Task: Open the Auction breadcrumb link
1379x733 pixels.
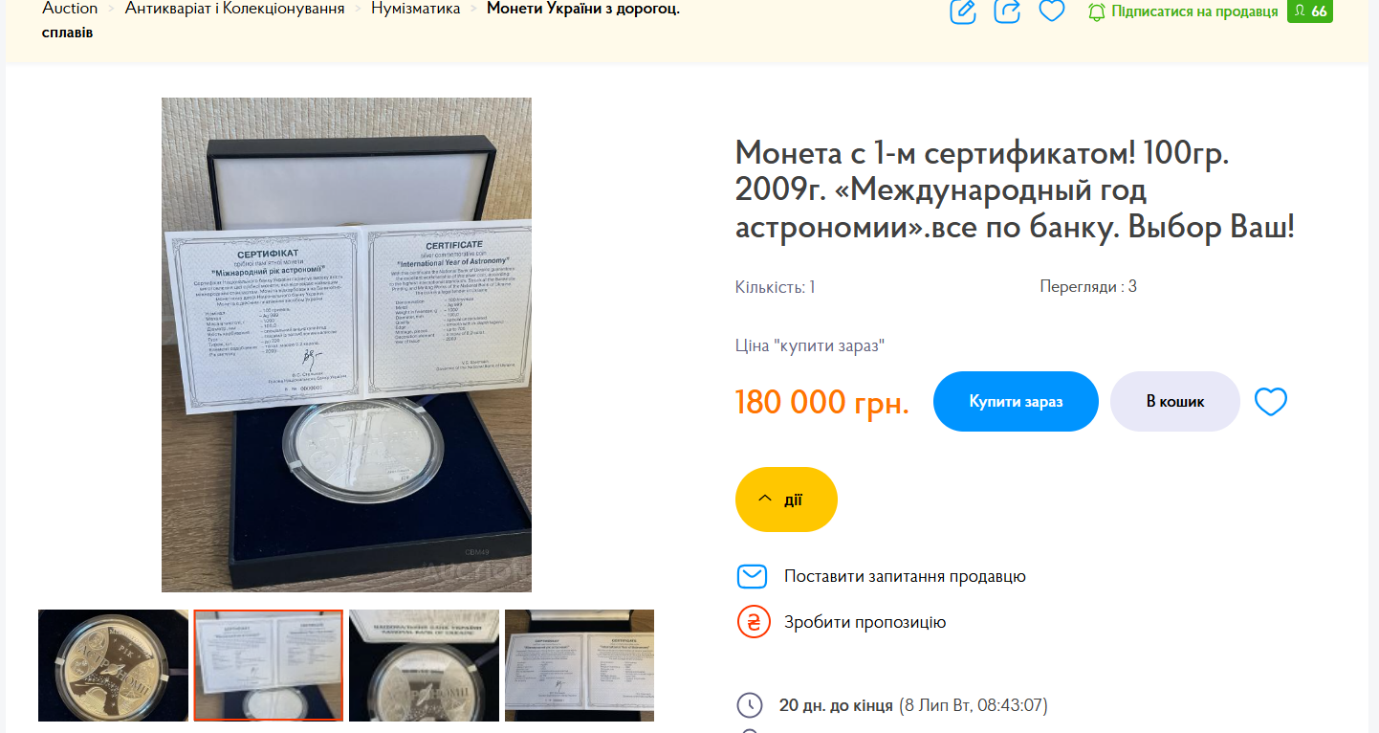Action: tap(70, 9)
